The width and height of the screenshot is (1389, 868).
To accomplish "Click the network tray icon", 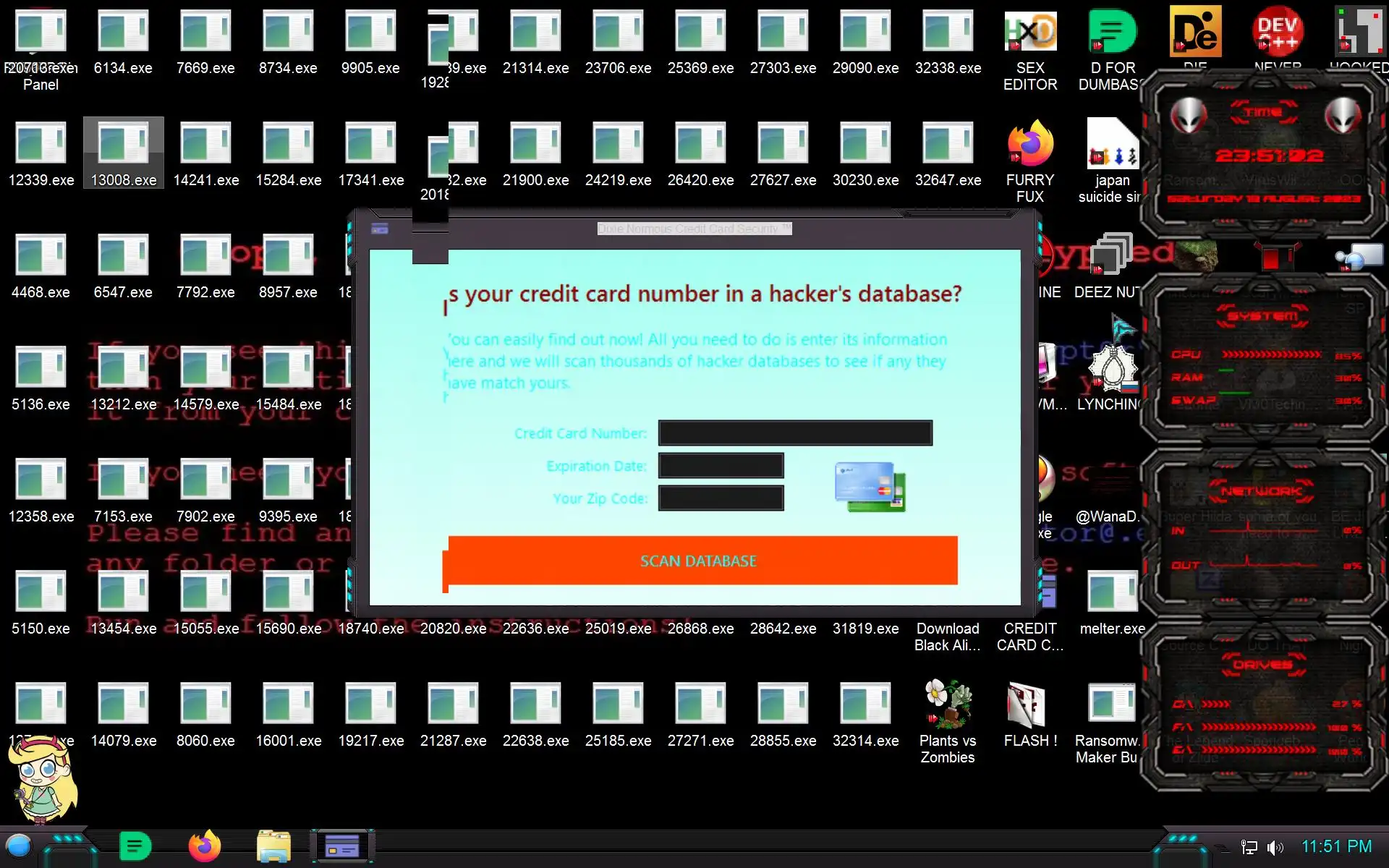I will (1249, 847).
